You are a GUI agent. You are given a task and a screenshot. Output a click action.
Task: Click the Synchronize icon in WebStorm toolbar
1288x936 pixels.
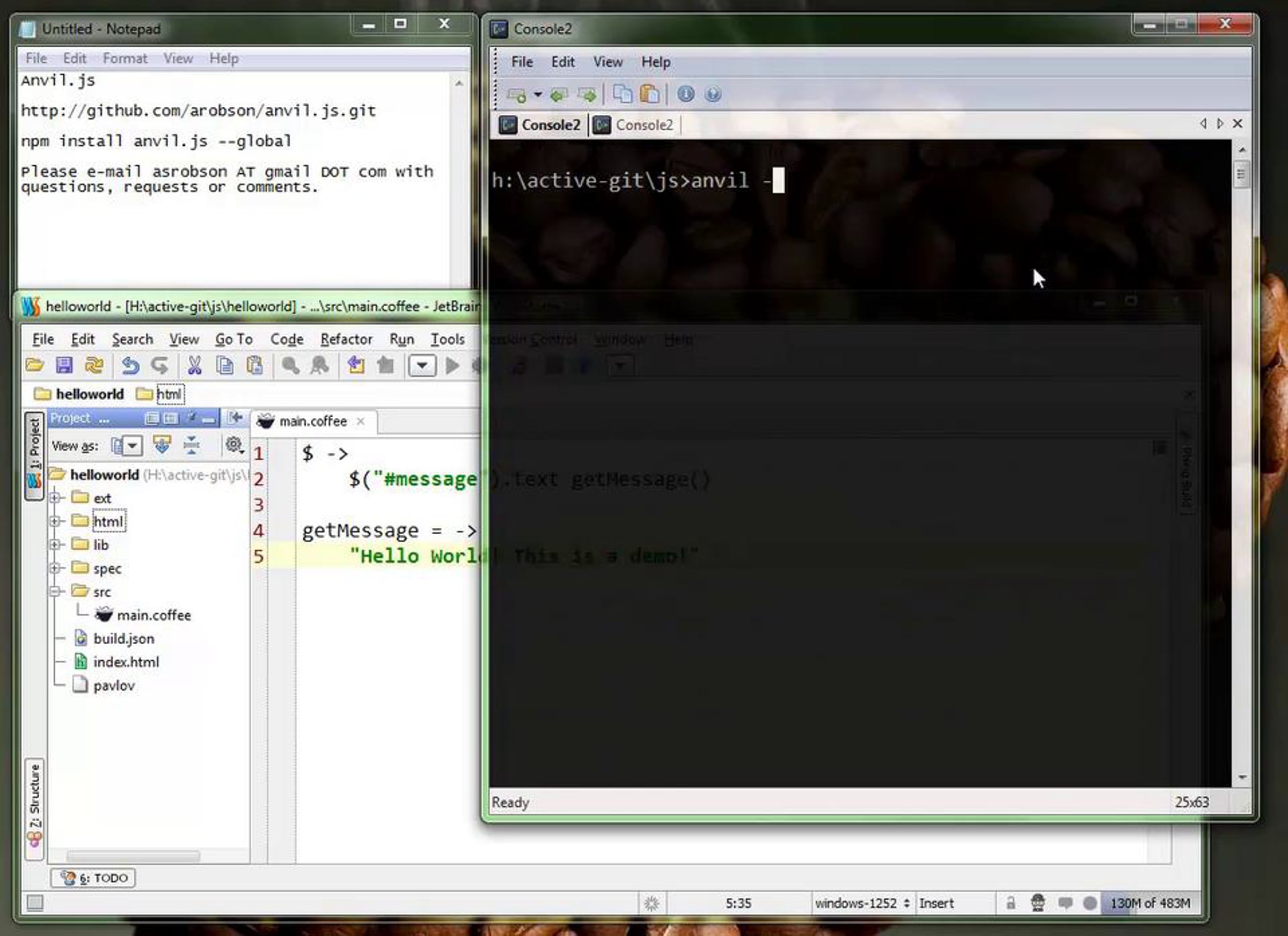point(94,365)
